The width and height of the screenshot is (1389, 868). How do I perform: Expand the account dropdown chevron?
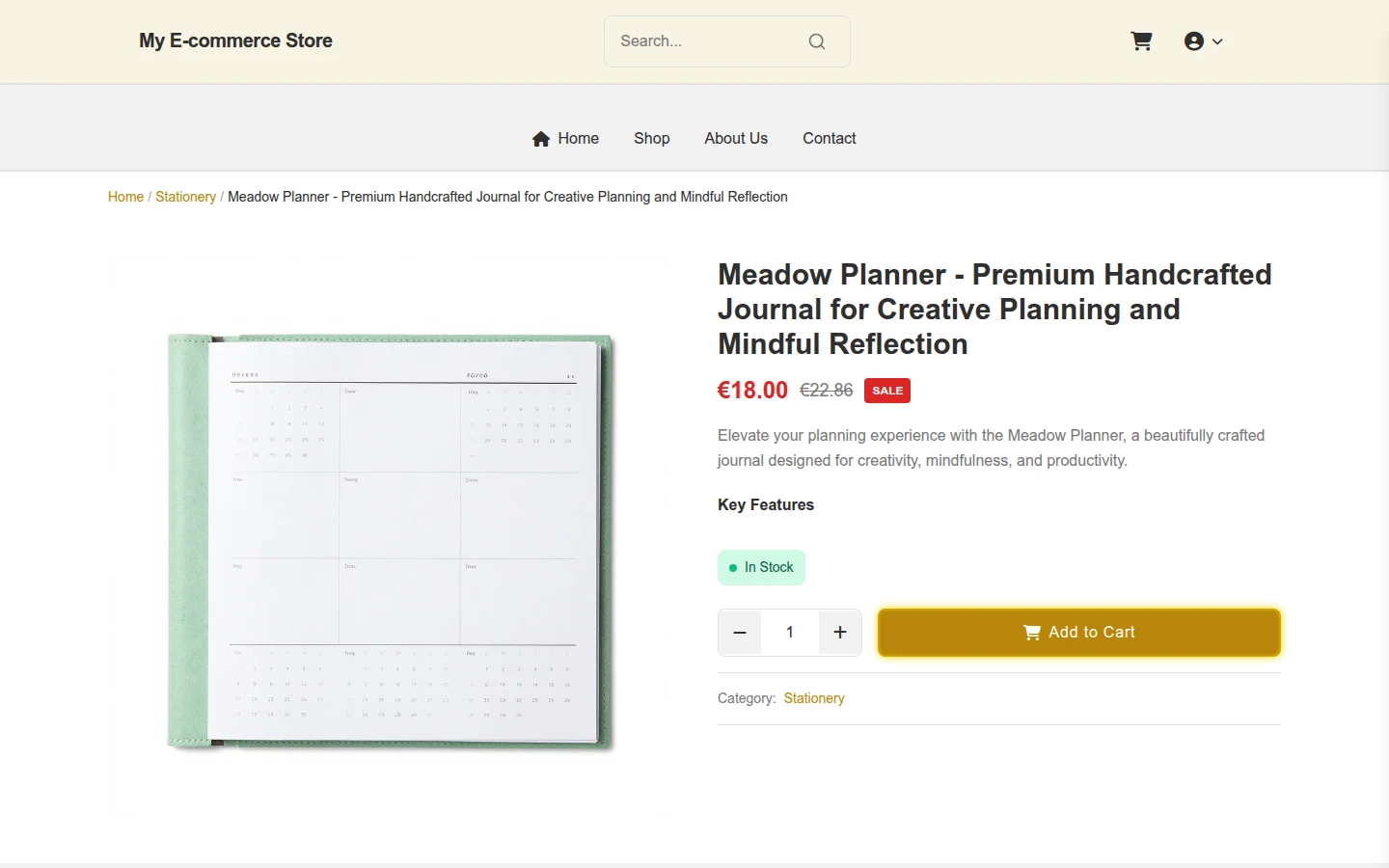(x=1217, y=41)
